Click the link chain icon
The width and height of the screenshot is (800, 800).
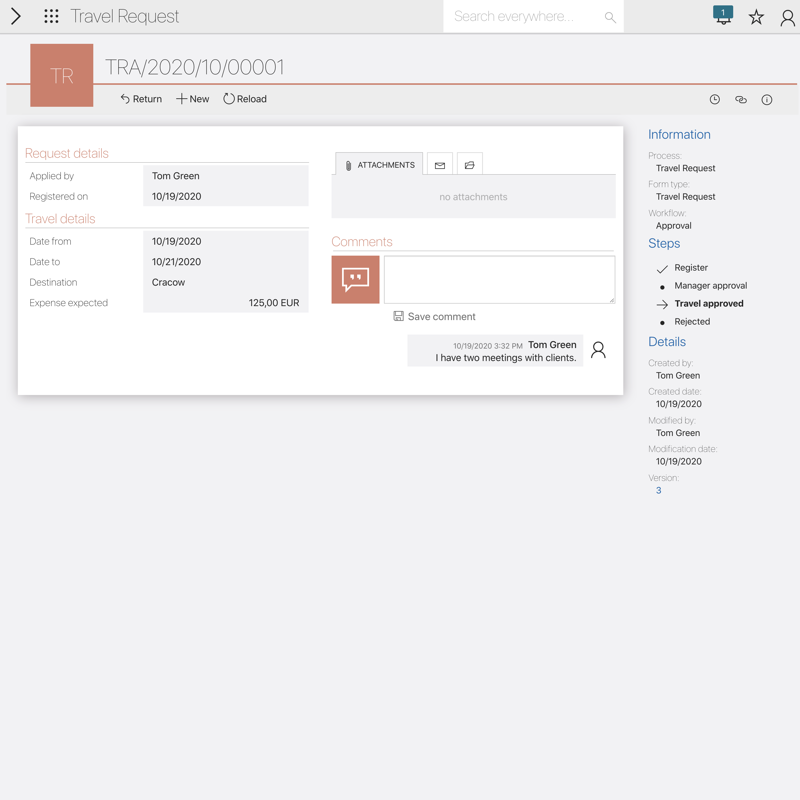click(741, 100)
